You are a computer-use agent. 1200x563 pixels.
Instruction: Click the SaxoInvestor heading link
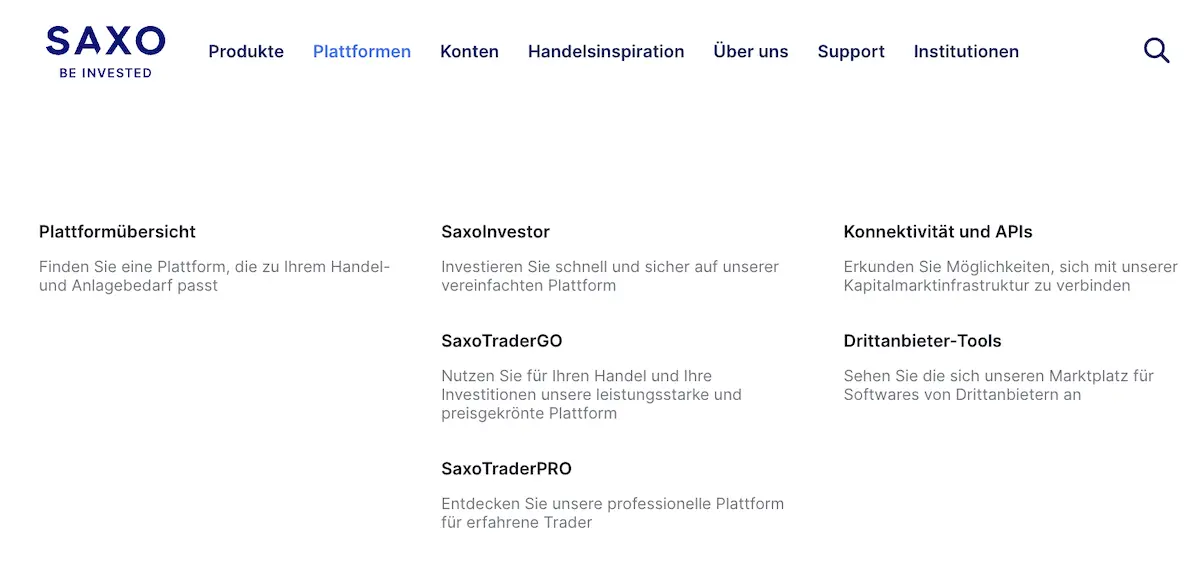tap(495, 231)
